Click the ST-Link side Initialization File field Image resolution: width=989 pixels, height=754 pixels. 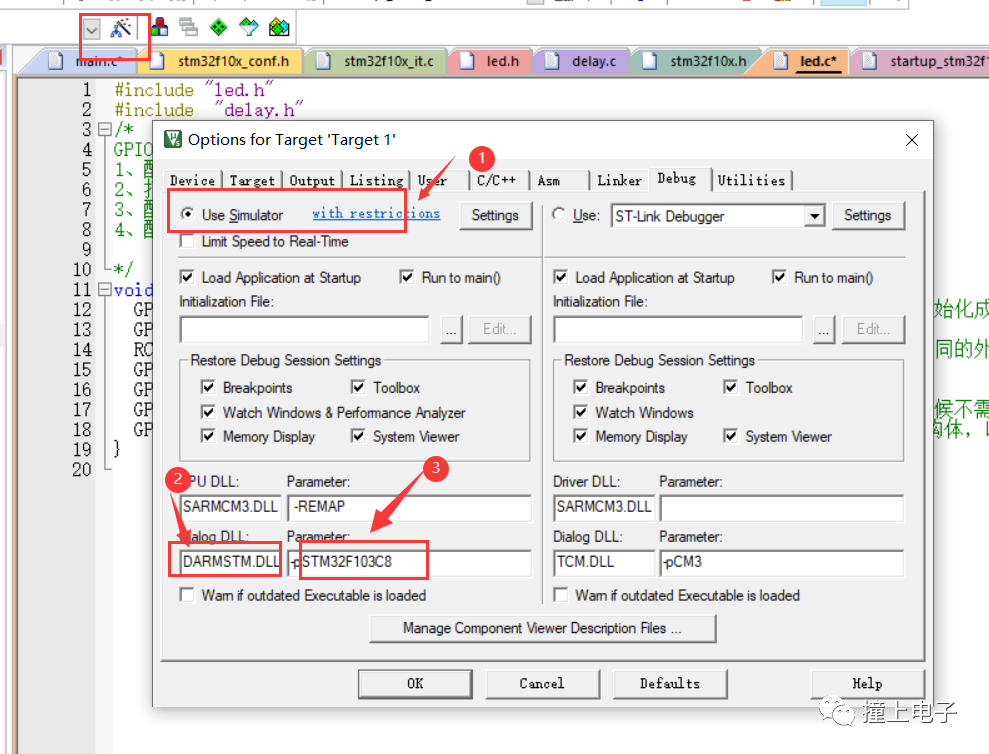(678, 329)
